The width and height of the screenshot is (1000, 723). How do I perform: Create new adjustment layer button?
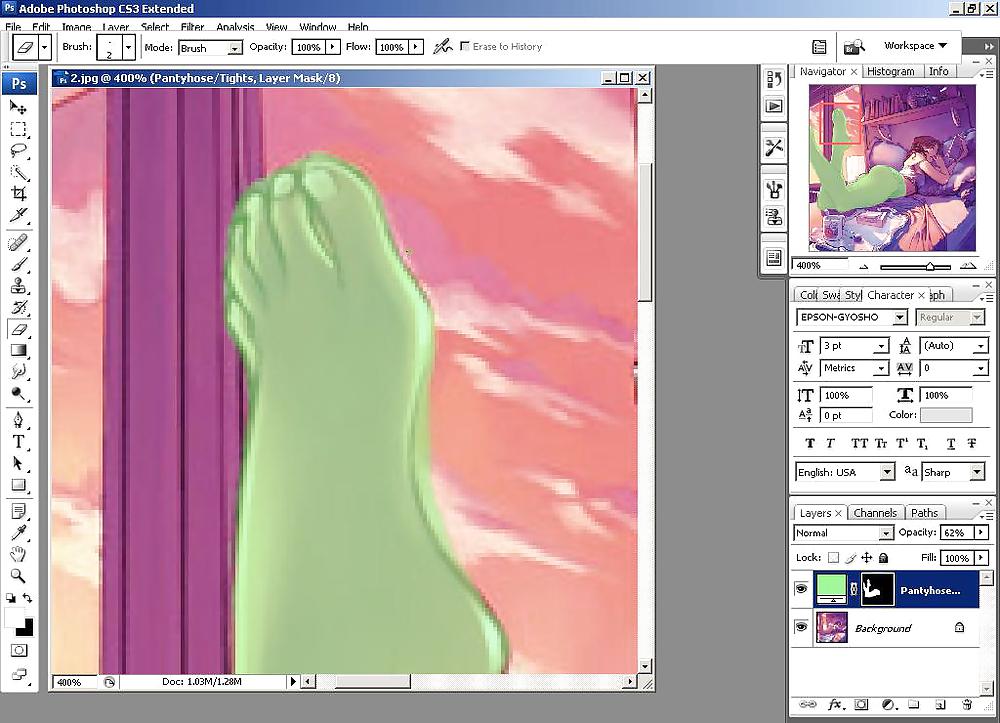pyautogui.click(x=888, y=705)
